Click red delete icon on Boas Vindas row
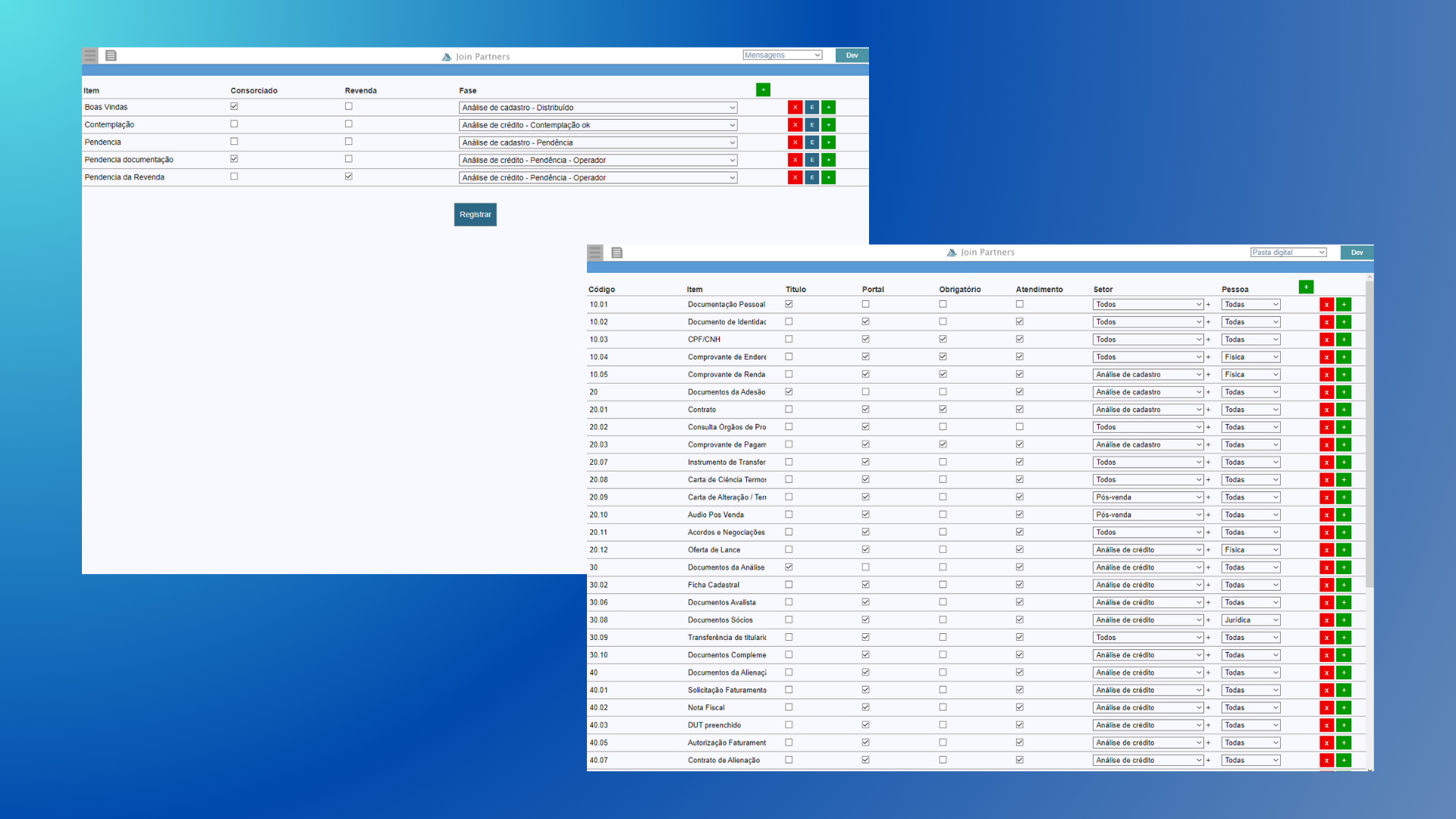 click(795, 108)
